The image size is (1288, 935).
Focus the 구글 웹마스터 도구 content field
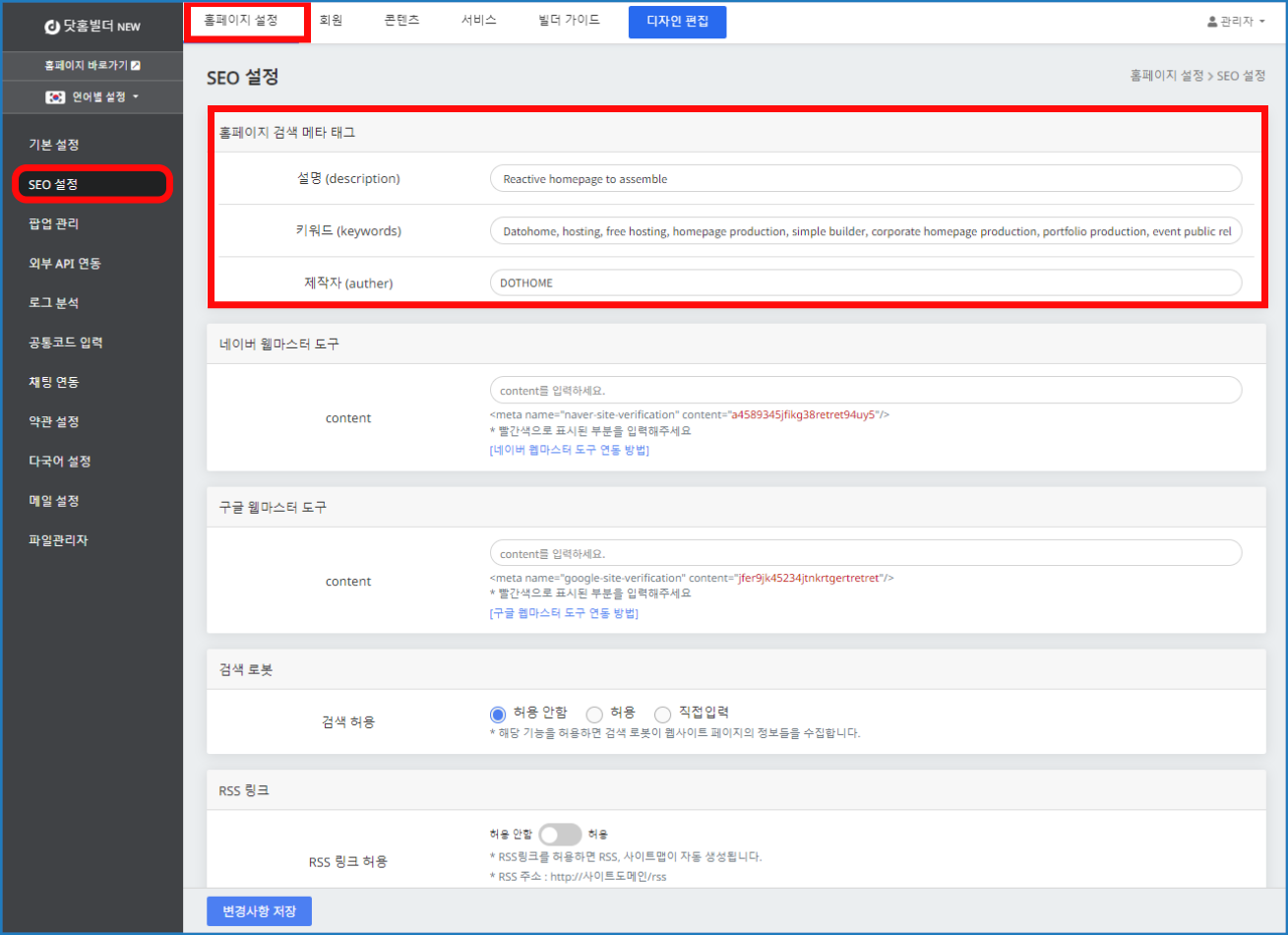pos(865,553)
